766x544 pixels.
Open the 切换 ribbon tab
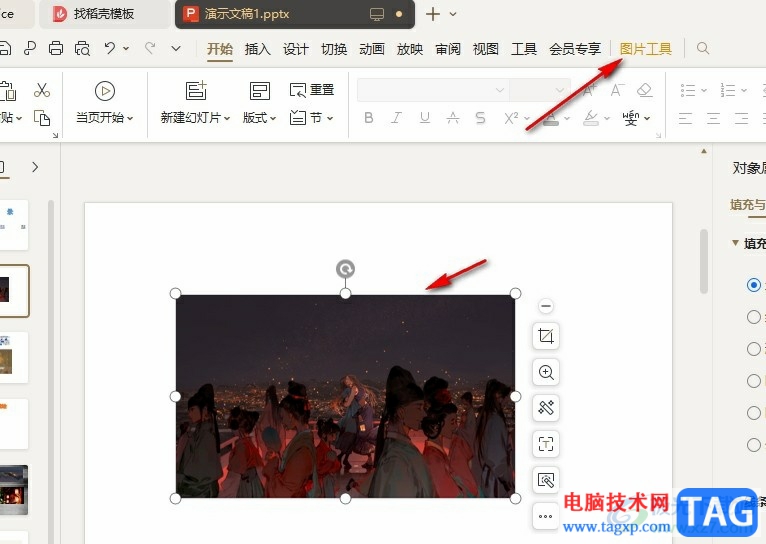pyautogui.click(x=334, y=49)
